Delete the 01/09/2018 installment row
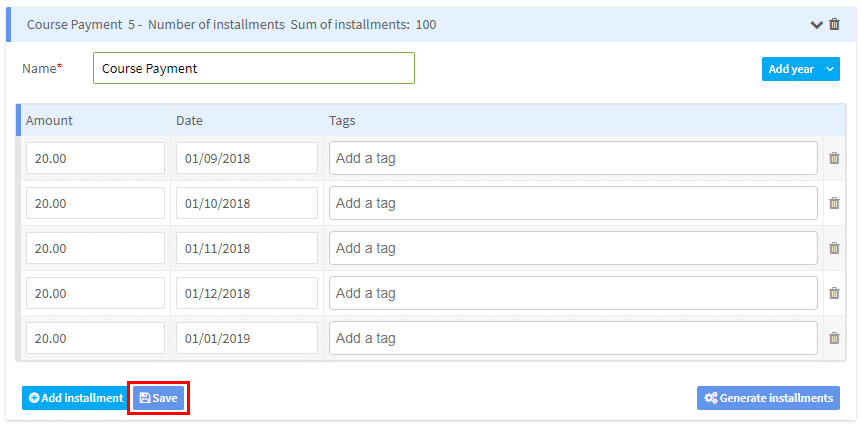 tap(834, 158)
